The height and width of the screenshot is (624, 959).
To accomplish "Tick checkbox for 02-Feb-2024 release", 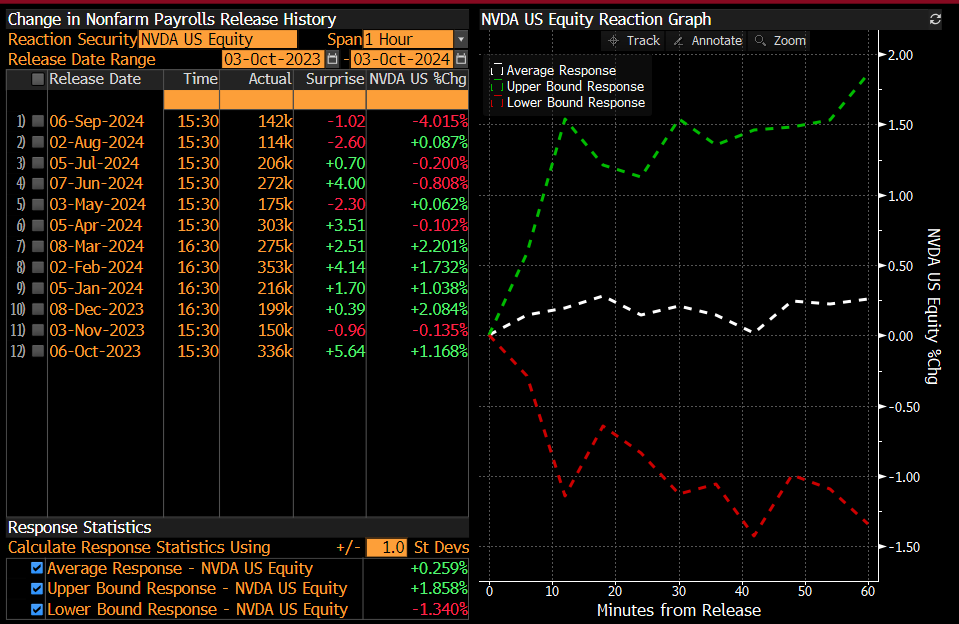I will [38, 267].
